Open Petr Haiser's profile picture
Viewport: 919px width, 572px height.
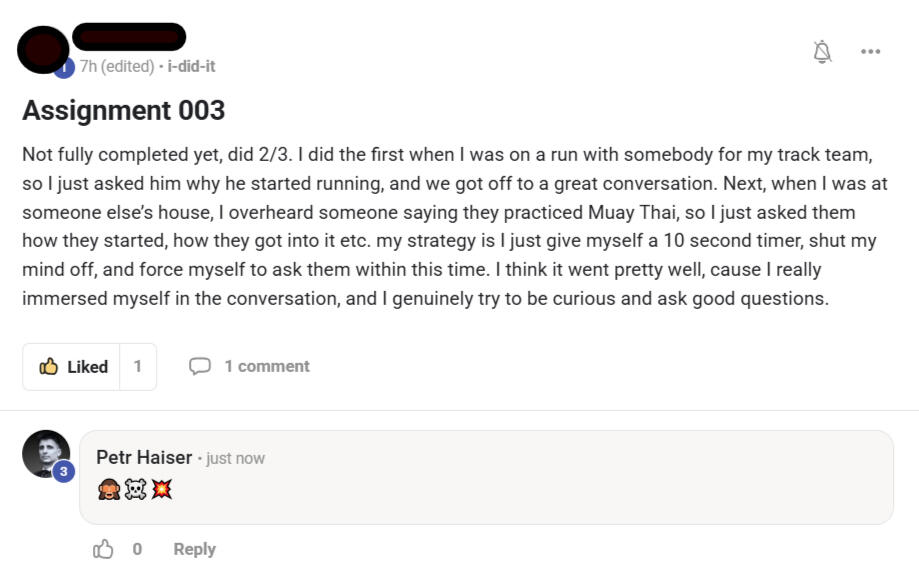[x=45, y=453]
